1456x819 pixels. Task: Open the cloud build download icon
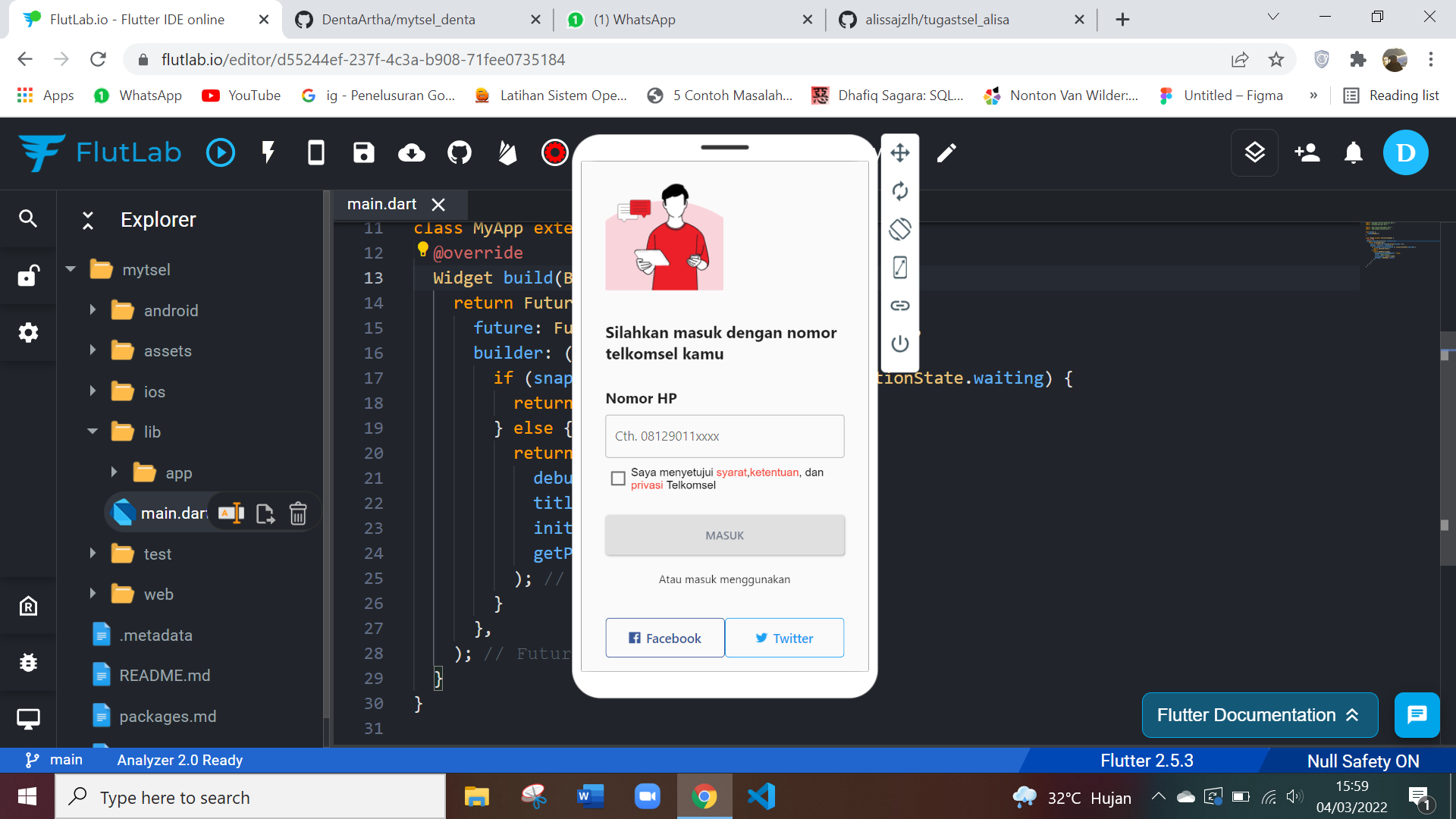(x=411, y=152)
